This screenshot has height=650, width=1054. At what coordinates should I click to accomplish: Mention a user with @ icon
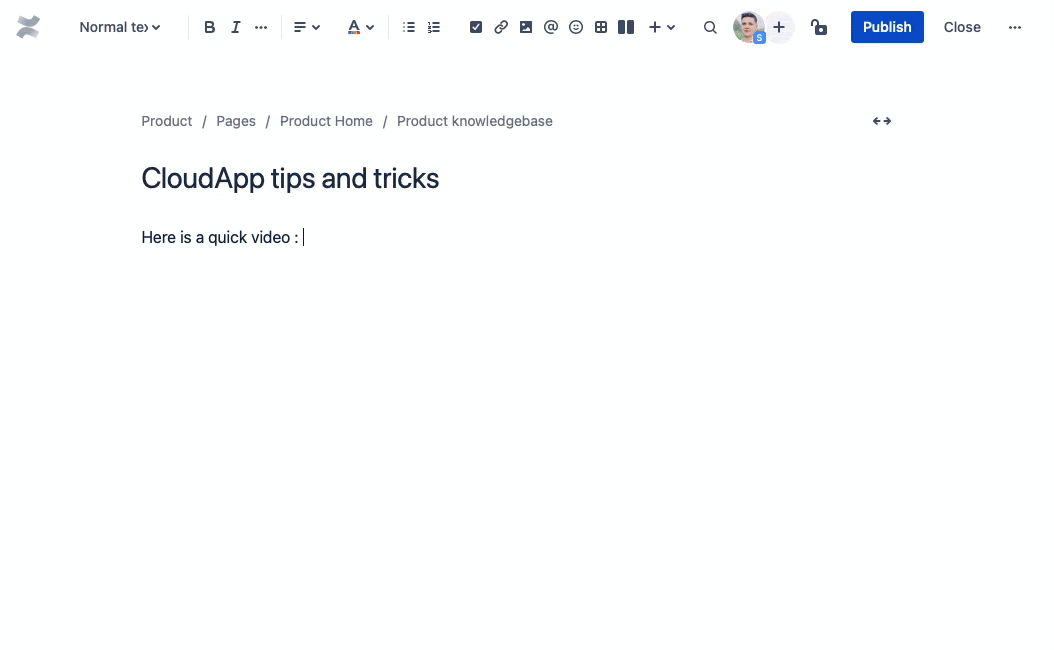tap(551, 28)
